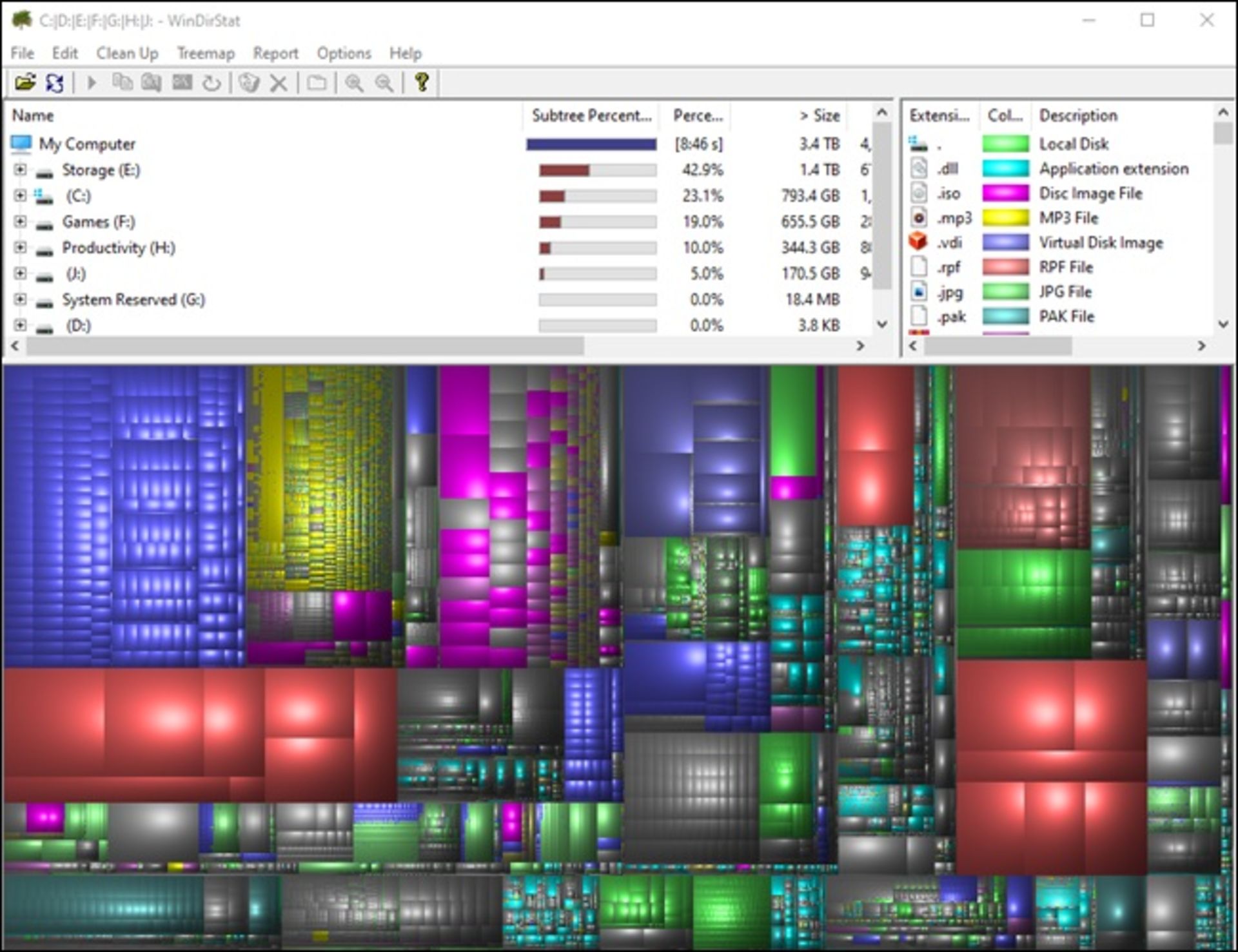Screen dimensions: 1238x952
Task: Open the Treemap menu
Action: pyautogui.click(x=206, y=53)
